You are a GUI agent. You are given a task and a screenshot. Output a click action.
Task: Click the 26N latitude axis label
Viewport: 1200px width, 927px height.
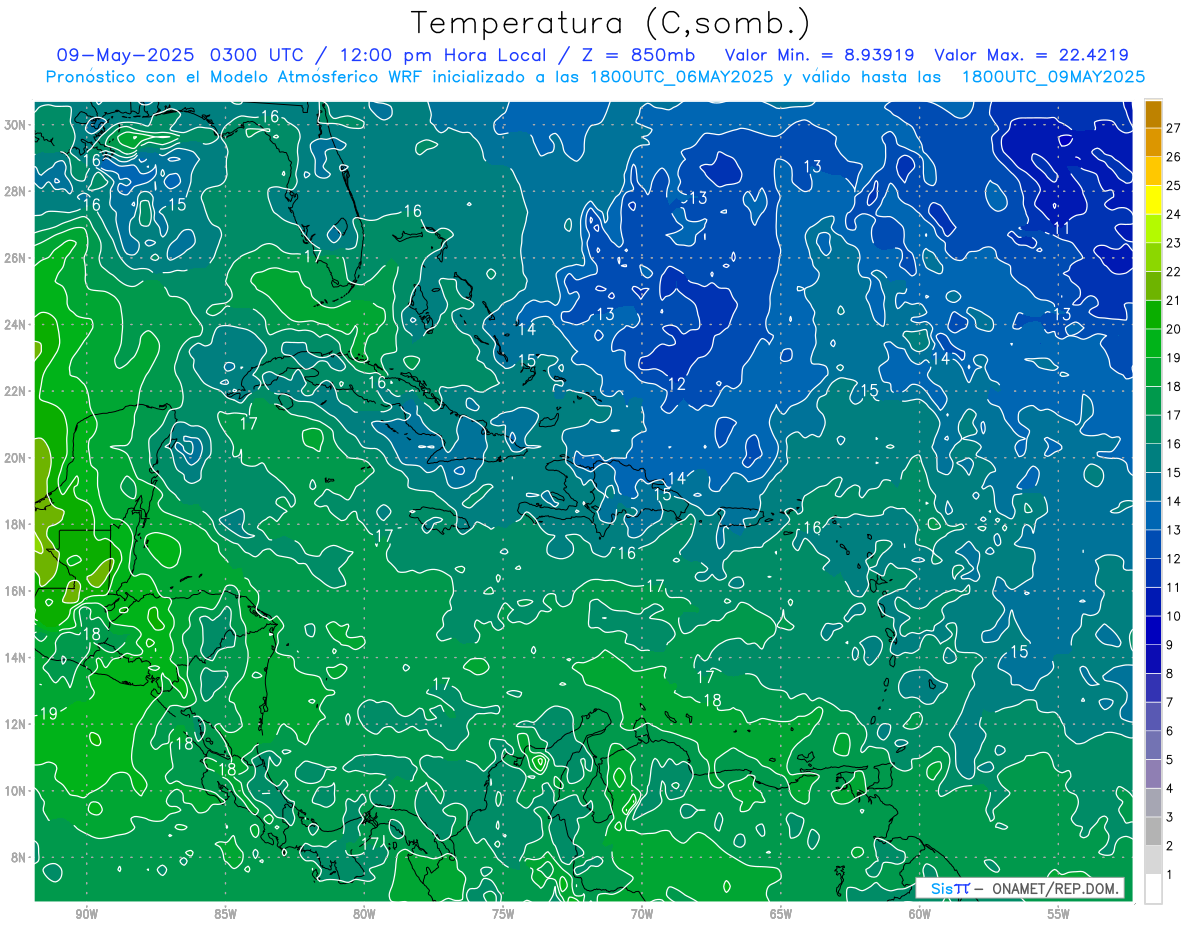15,258
